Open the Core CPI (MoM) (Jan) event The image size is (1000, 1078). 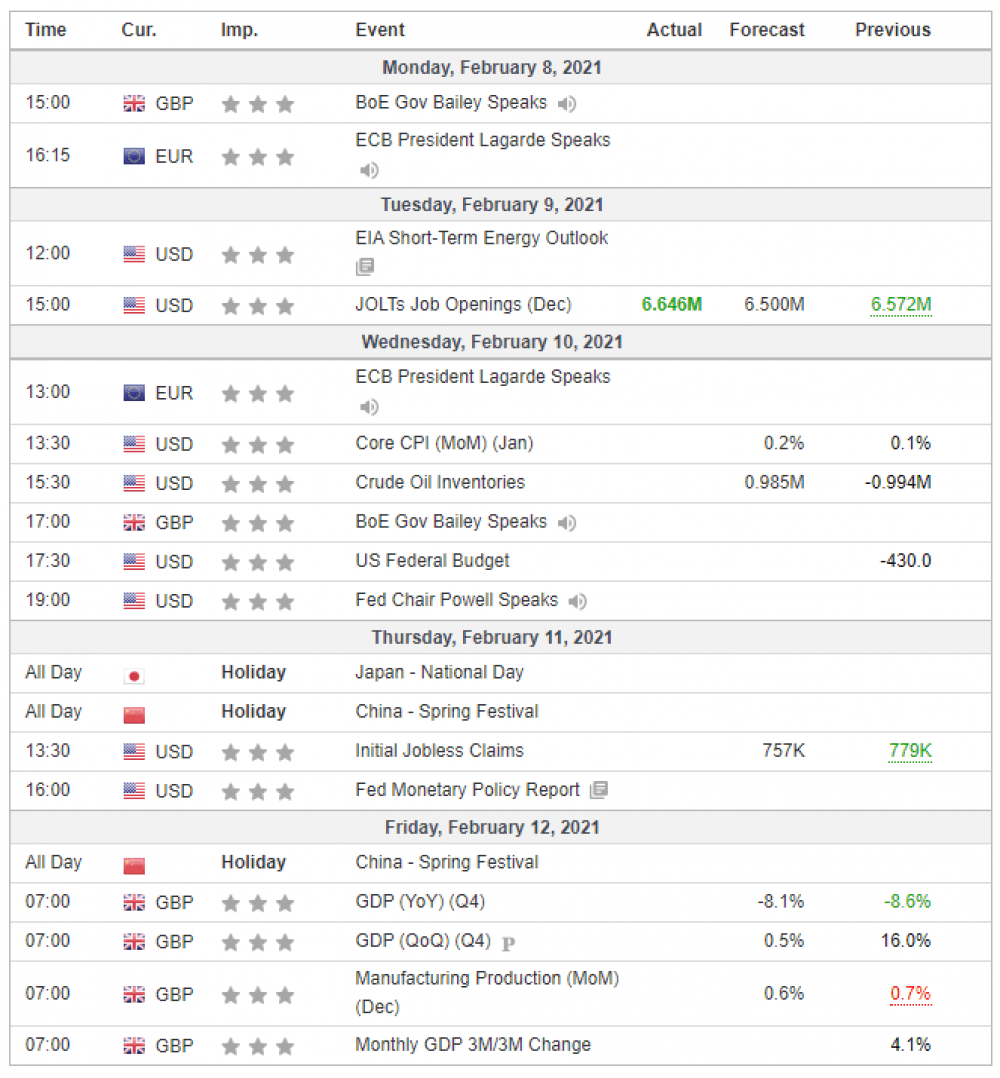tap(444, 443)
